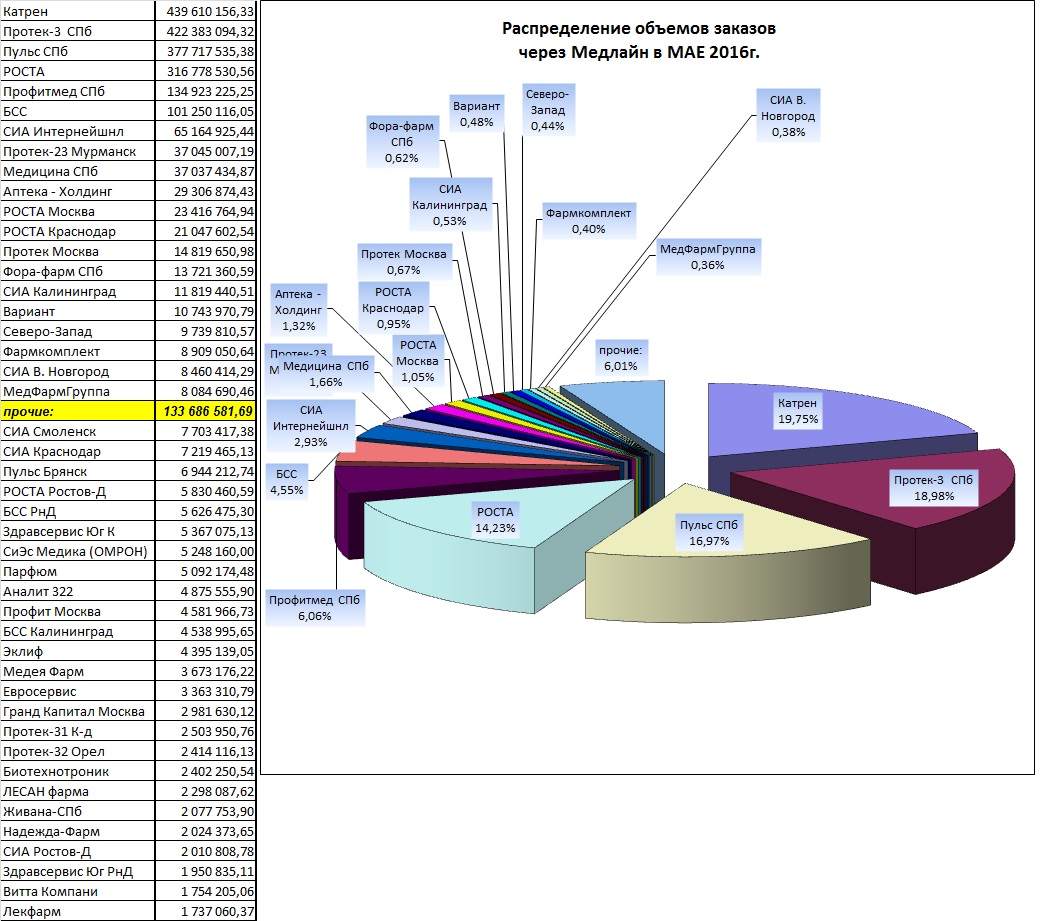Select the "СиЭс Медика (ОМРОН)" cell
The image size is (1040, 921).
78,551
